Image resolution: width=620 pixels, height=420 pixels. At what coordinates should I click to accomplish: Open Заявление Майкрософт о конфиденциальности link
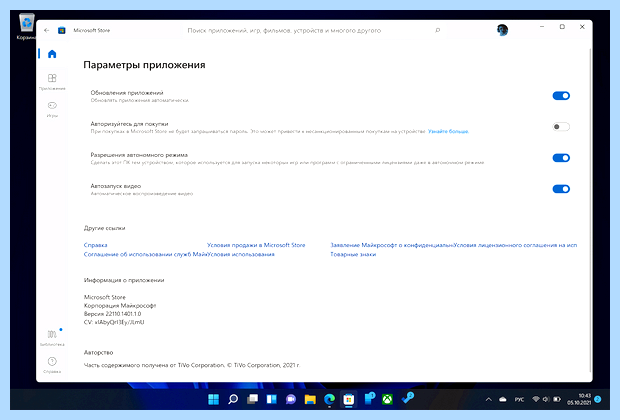point(391,245)
